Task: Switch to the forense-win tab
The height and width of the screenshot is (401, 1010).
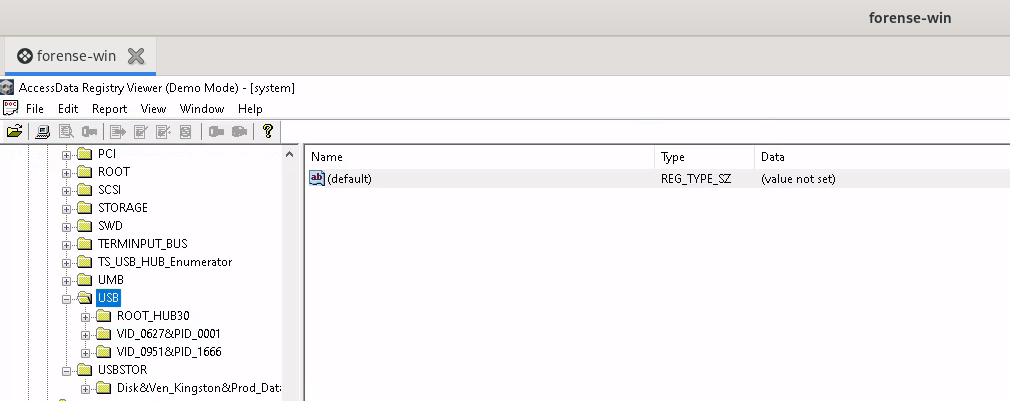Action: click(x=76, y=56)
